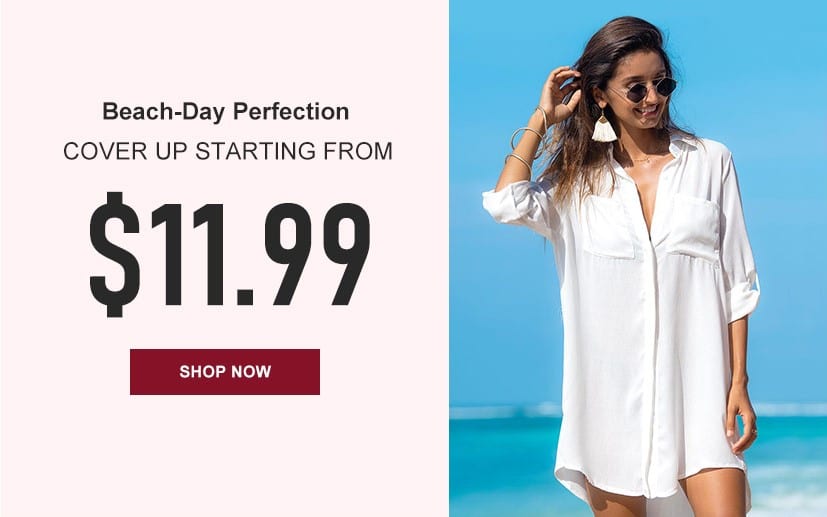Click the $11.99 price text
This screenshot has height=517, width=827.
(x=230, y=254)
